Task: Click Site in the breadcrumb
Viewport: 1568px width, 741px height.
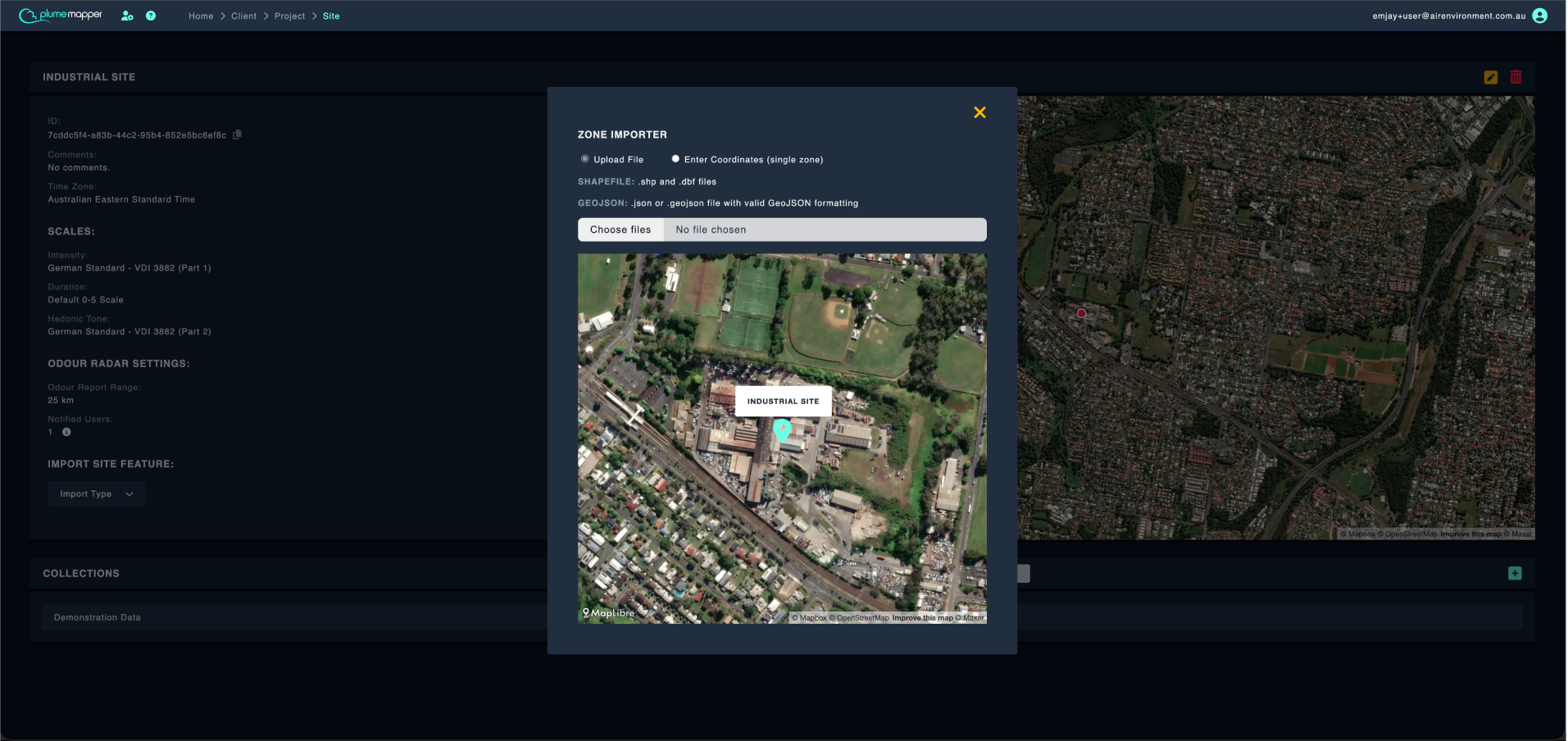Action: pos(331,16)
